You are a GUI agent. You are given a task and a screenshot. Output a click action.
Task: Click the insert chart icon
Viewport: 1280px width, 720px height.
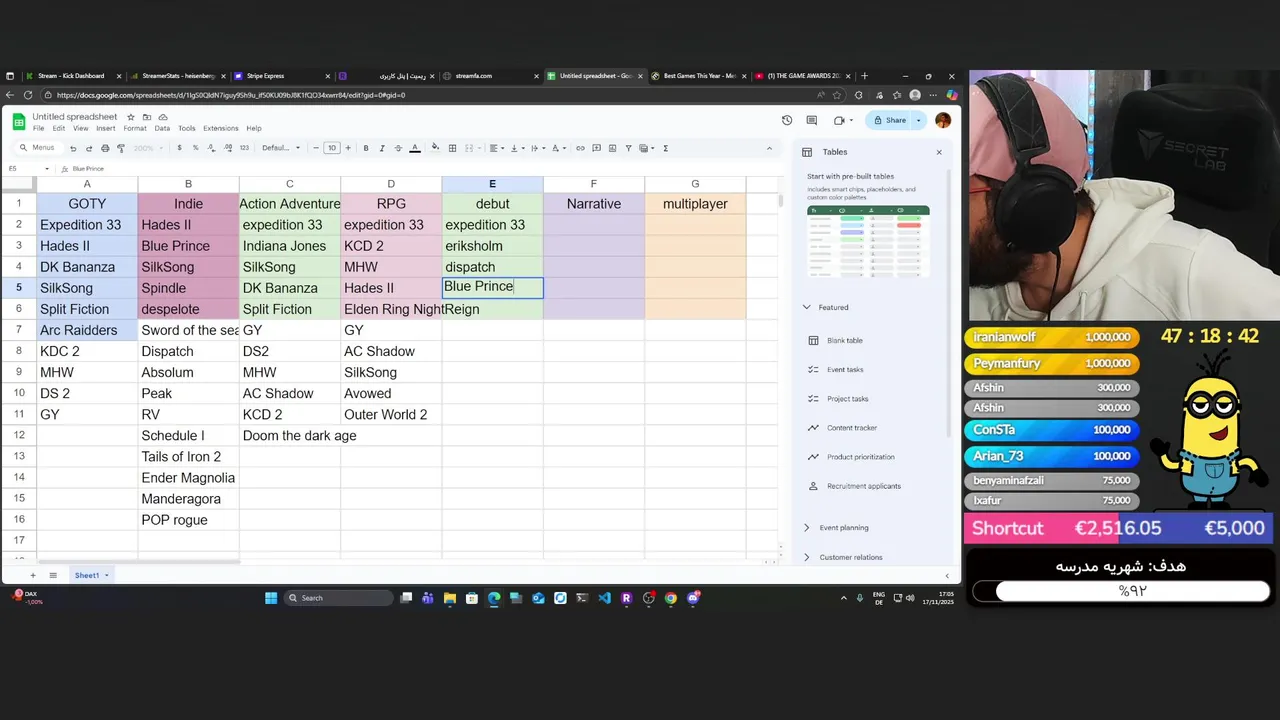coord(612,148)
